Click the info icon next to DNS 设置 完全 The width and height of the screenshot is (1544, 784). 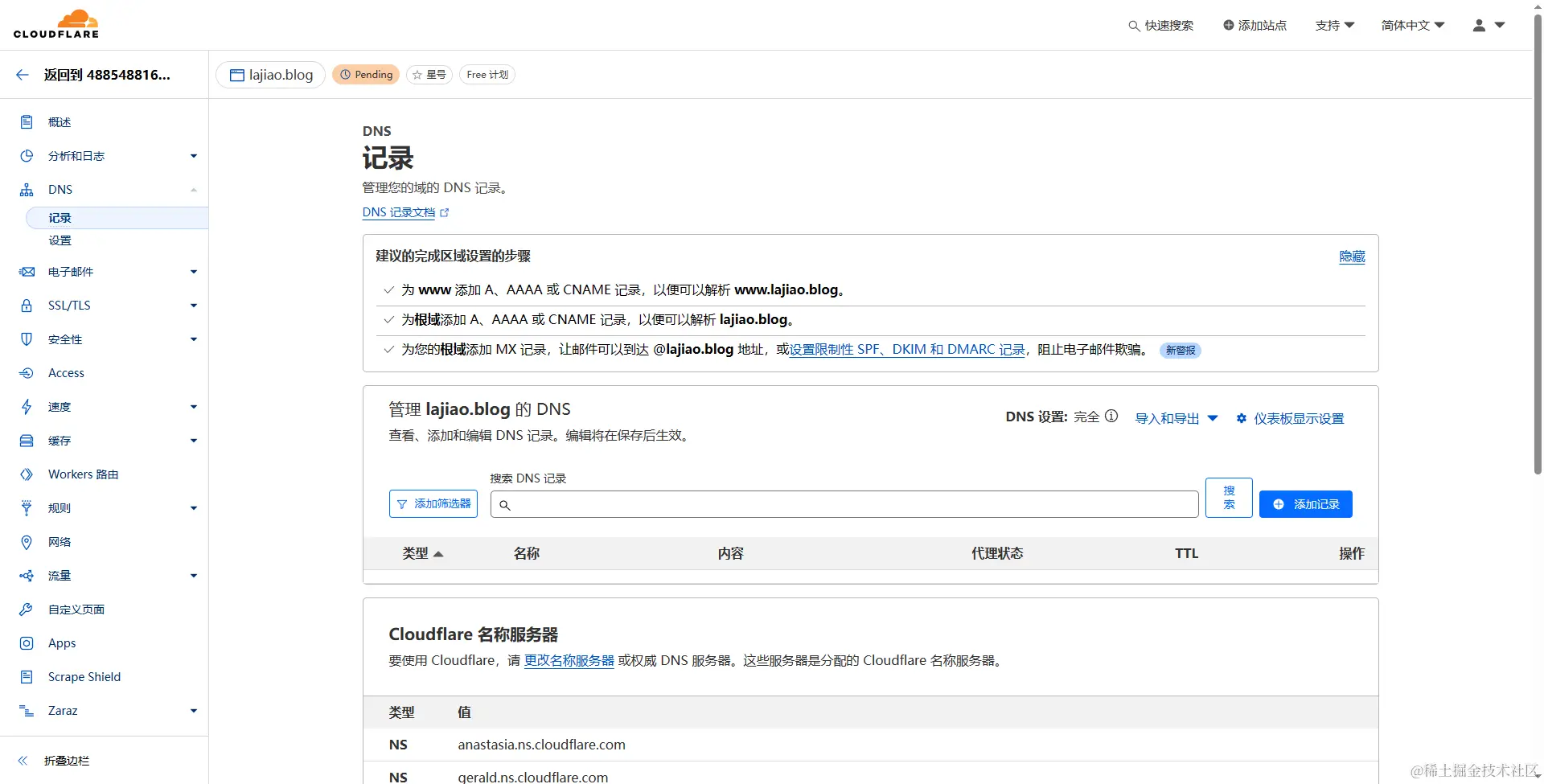coord(1111,417)
